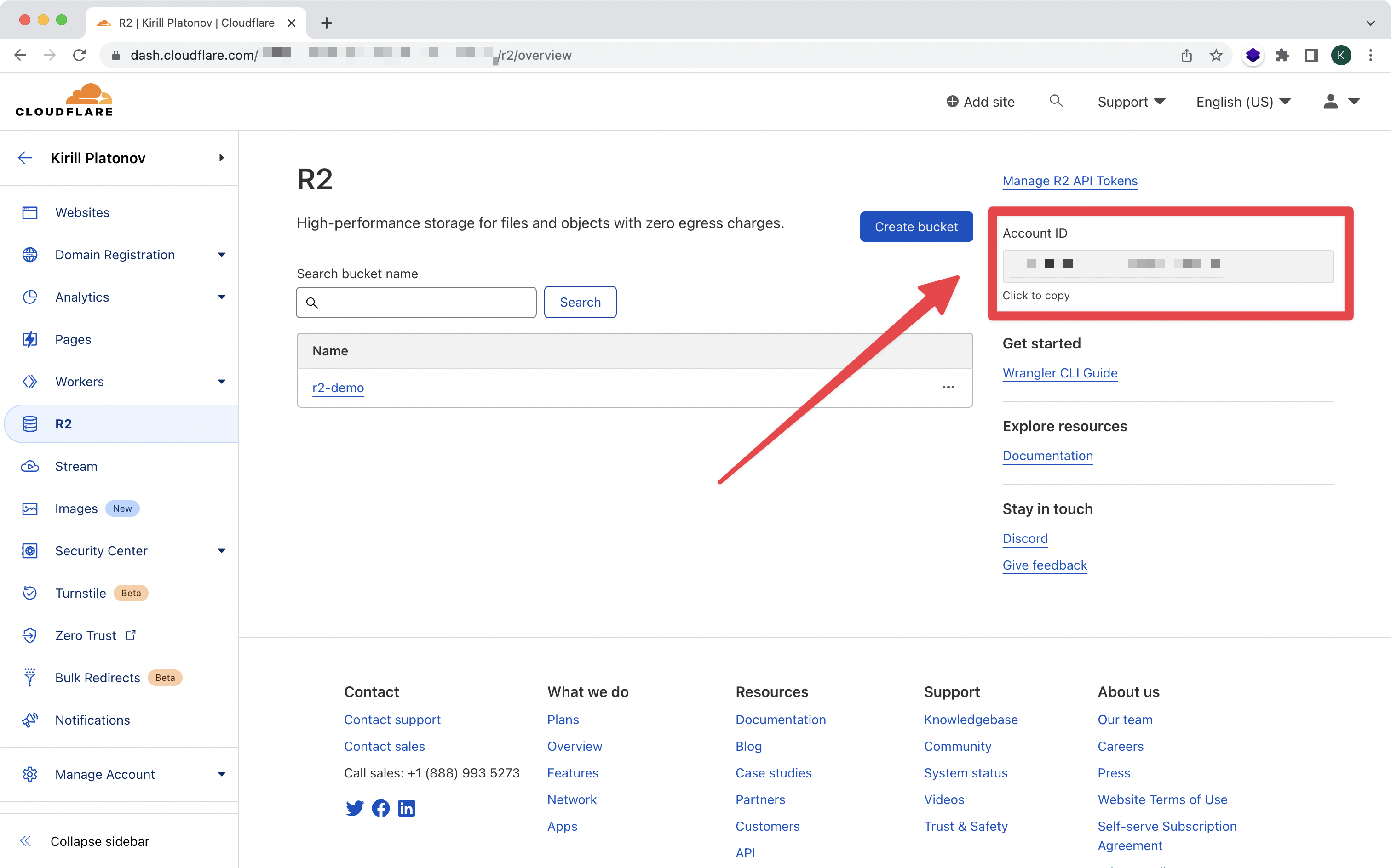Click Careers footer link
The width and height of the screenshot is (1391, 868).
1121,746
